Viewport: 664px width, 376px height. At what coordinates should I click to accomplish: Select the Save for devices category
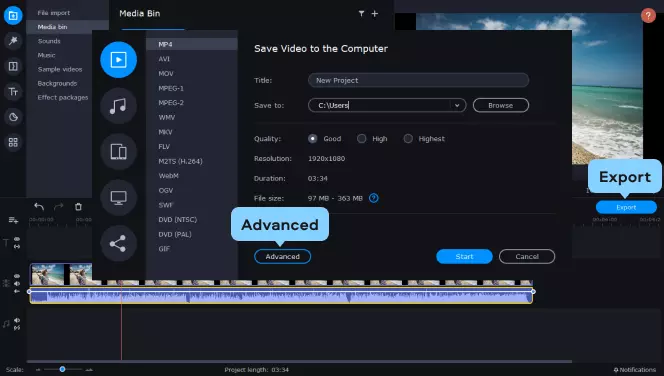click(119, 152)
